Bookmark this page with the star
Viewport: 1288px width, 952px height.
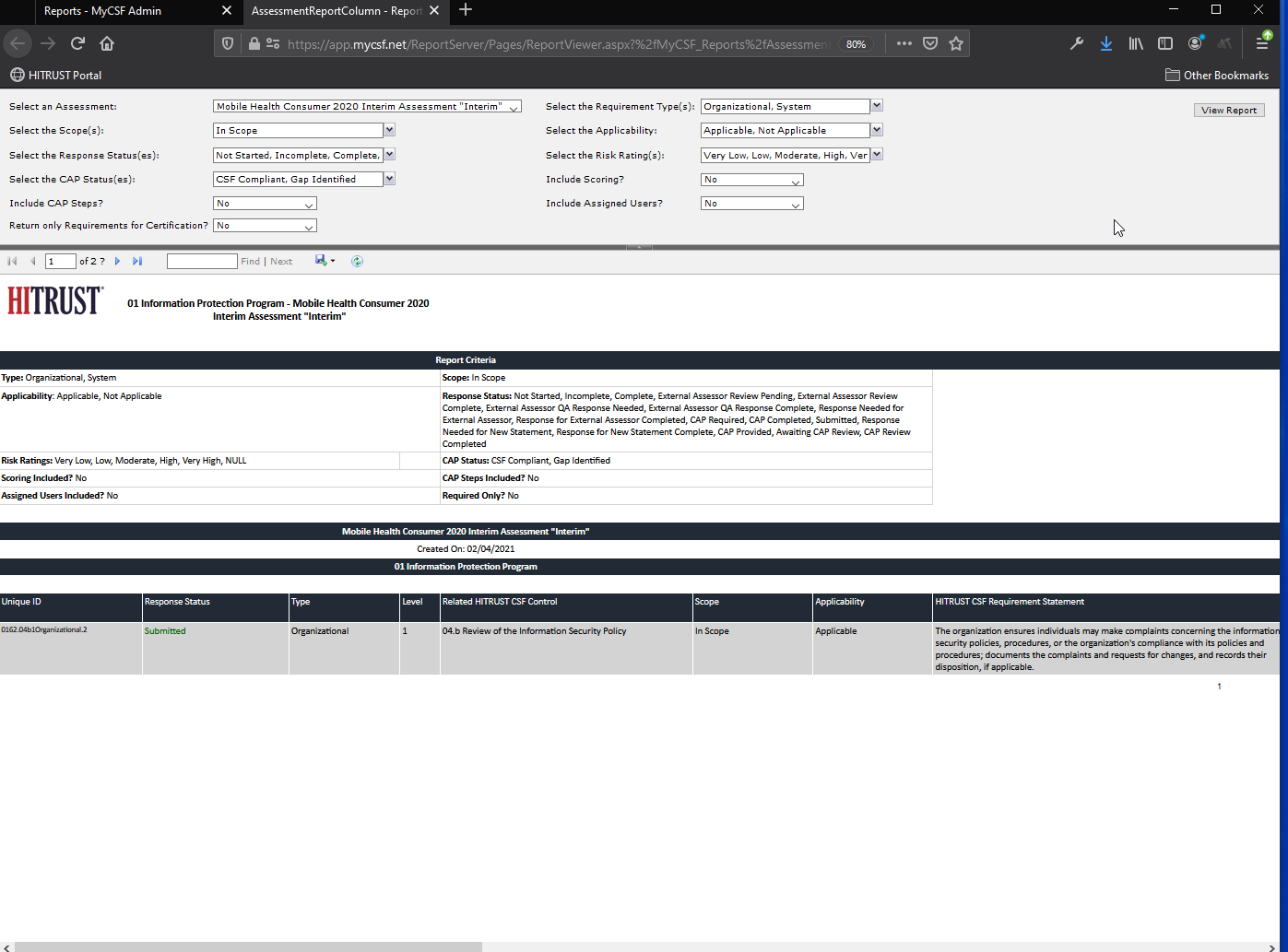click(x=956, y=43)
